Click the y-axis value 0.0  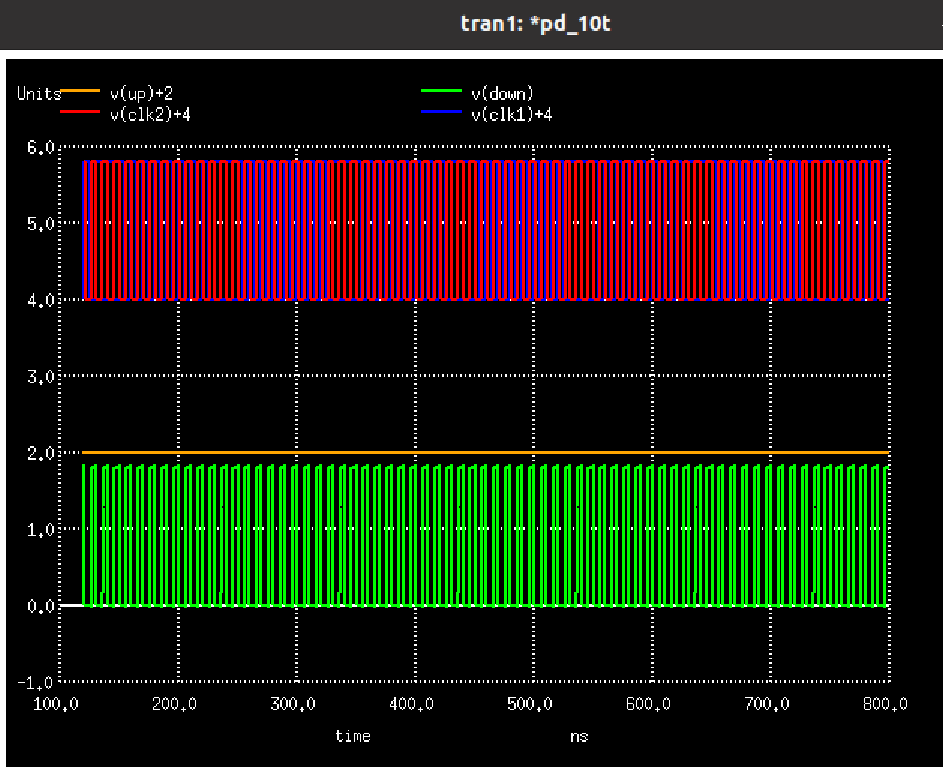tap(41, 606)
